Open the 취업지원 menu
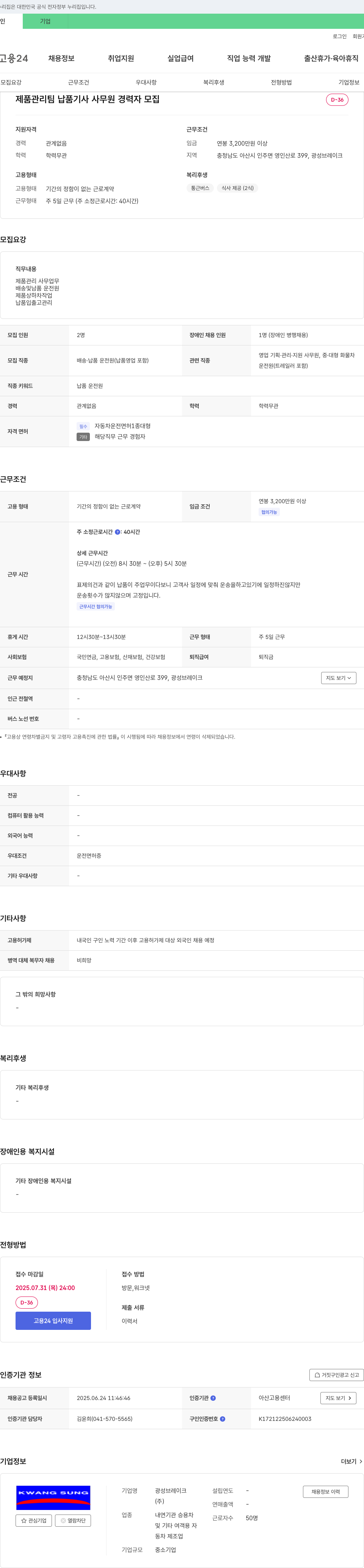Image resolution: width=364 pixels, height=1568 pixels. [121, 58]
